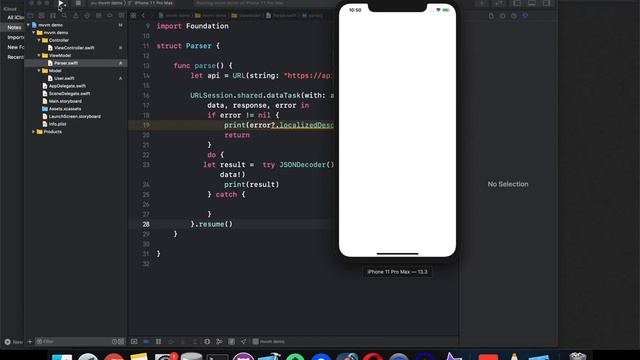
Task: Open the Find navigator tab
Action: click(64, 16)
